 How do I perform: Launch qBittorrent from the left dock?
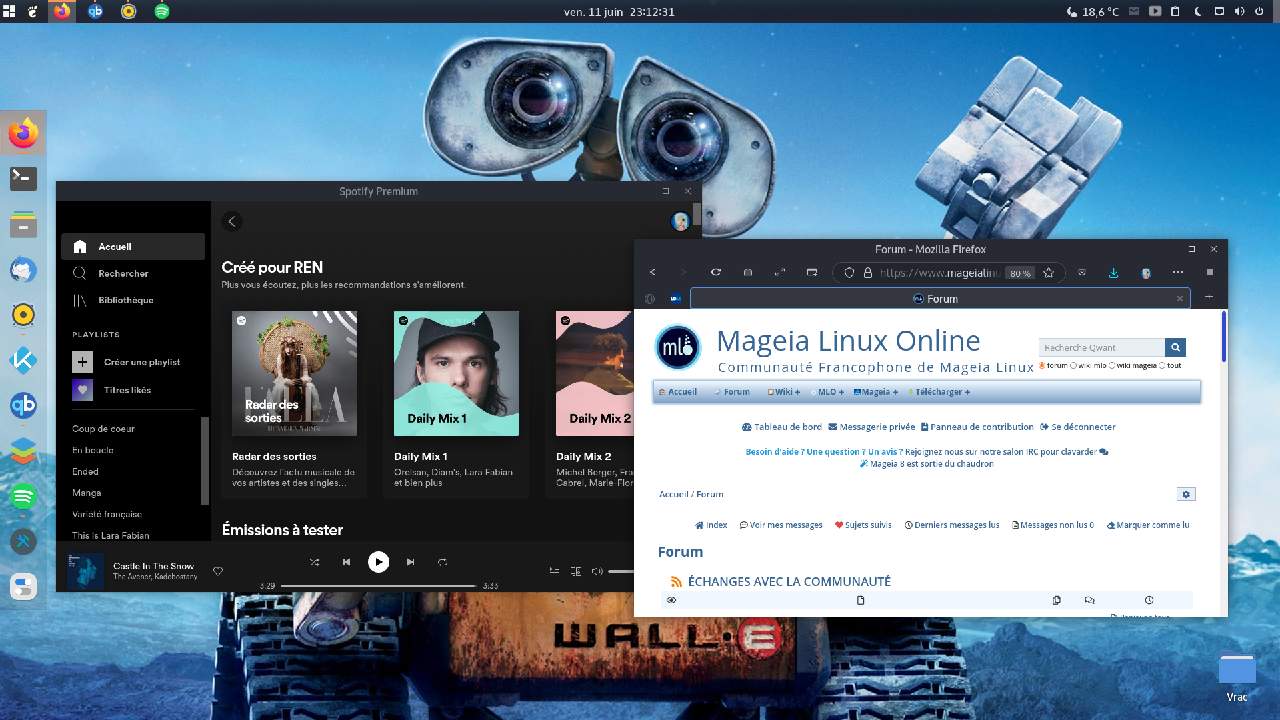[x=23, y=405]
